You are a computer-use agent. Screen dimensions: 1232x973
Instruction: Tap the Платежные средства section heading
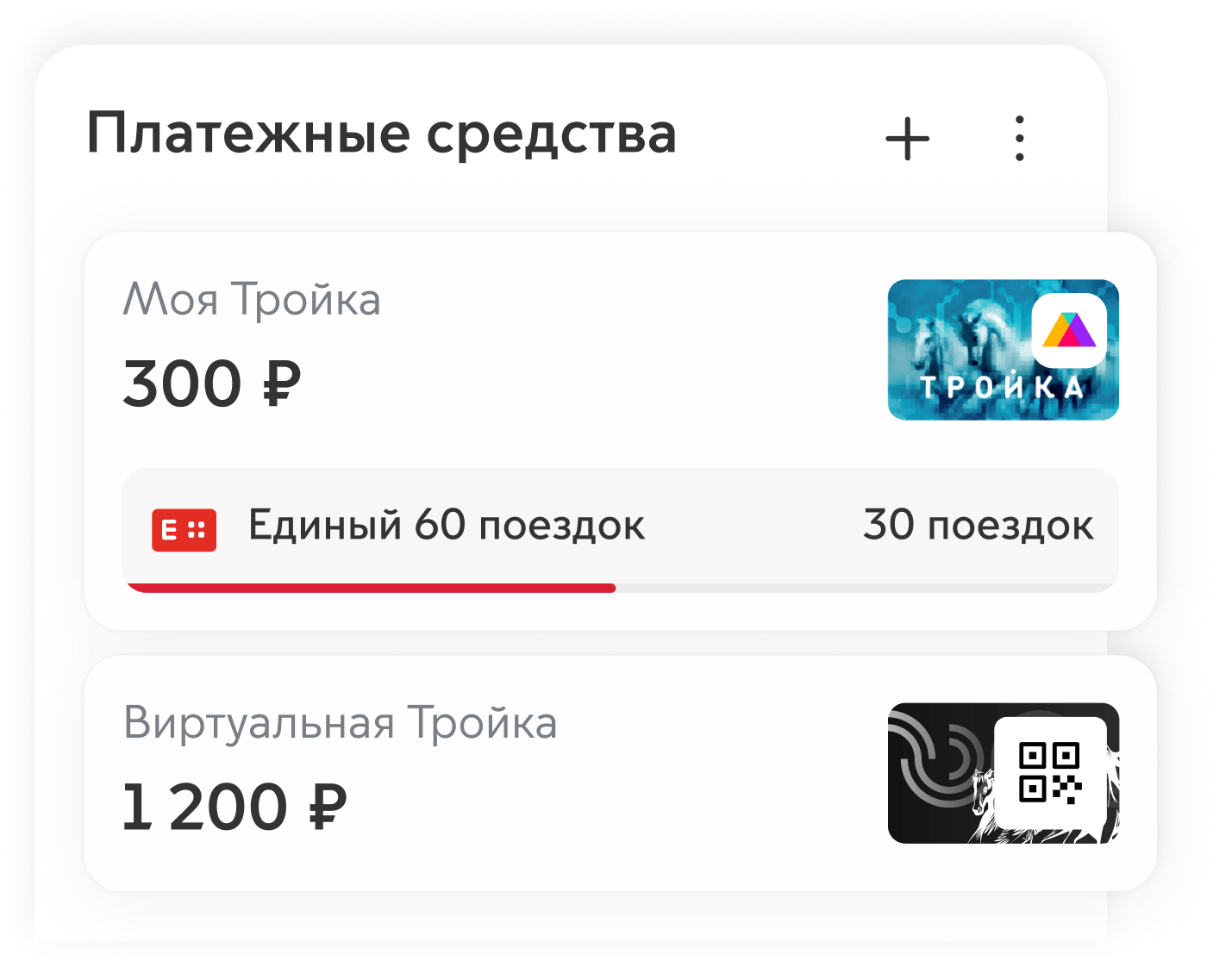point(382,134)
